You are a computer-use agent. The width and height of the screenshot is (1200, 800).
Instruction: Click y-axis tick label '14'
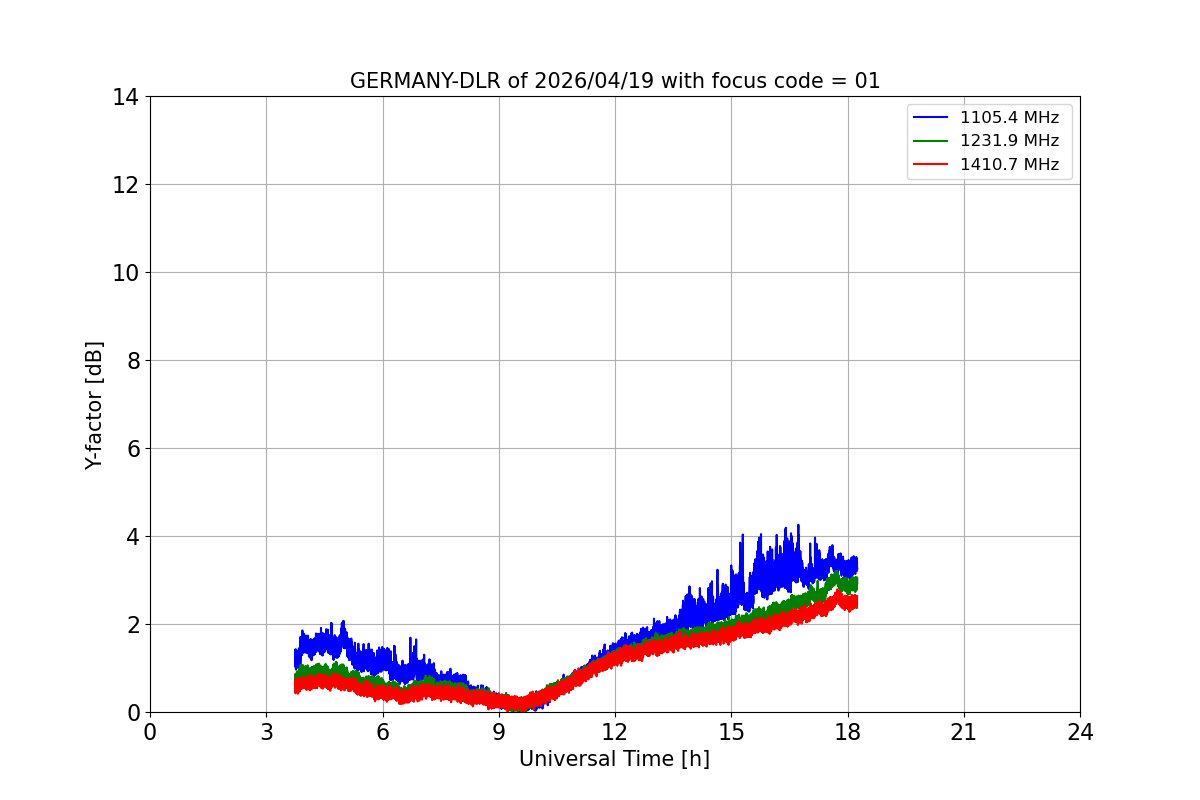coord(125,97)
